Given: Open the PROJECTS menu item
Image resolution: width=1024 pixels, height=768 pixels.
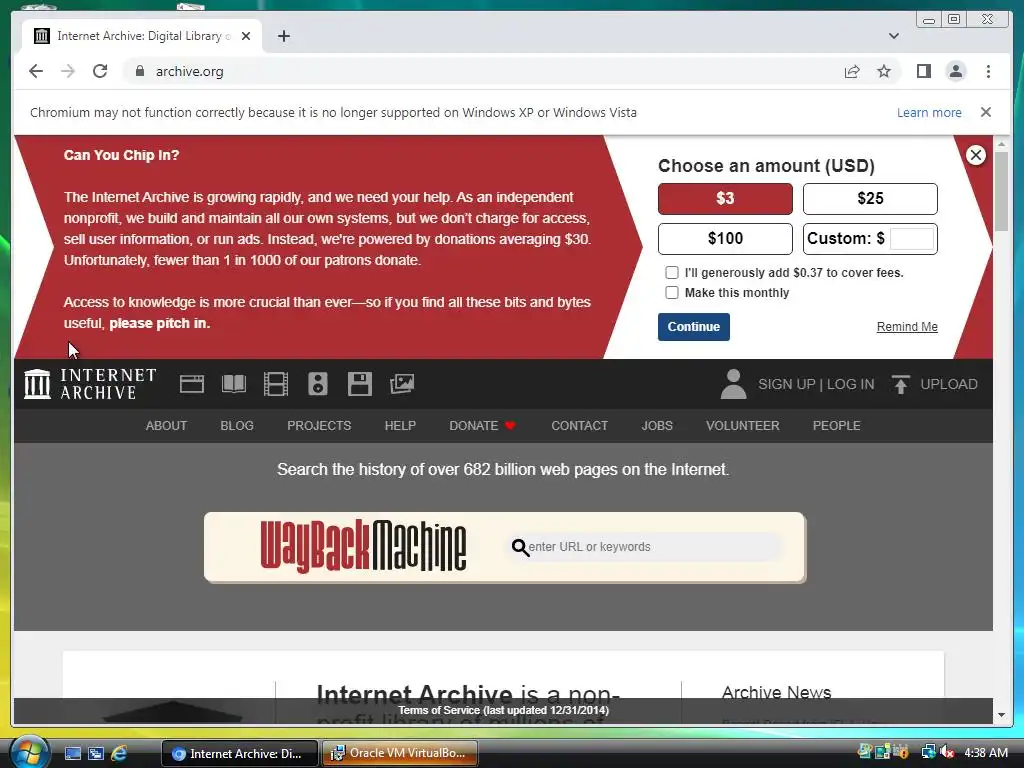Looking at the screenshot, I should pyautogui.click(x=319, y=426).
